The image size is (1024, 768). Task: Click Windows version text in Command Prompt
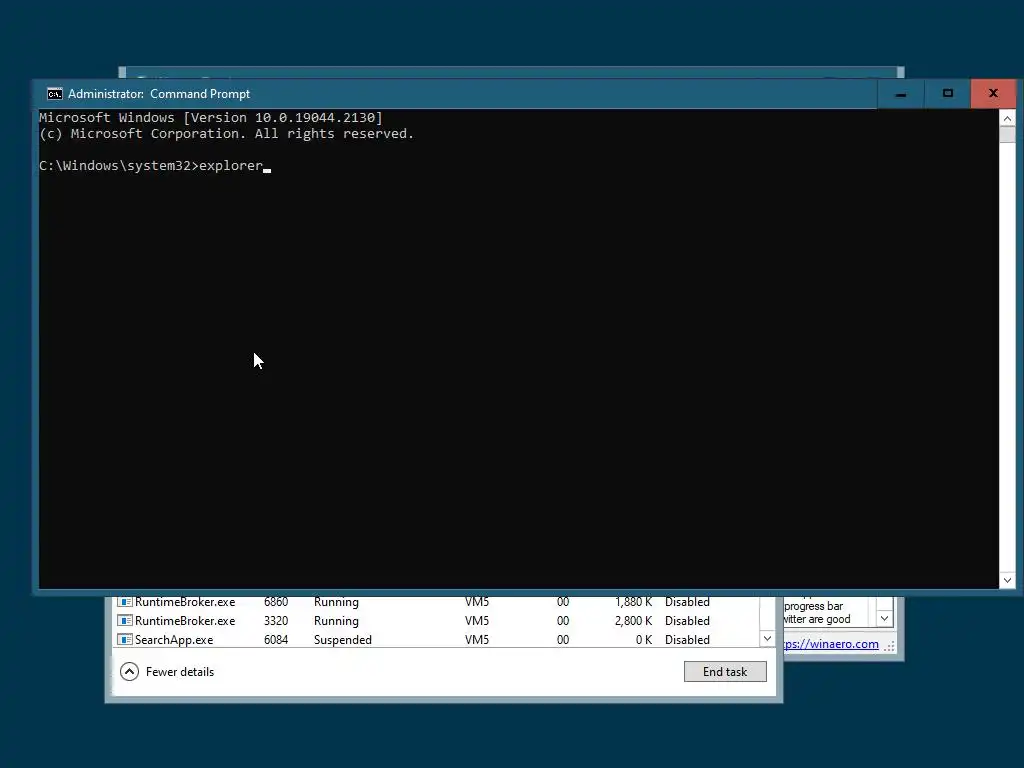(x=211, y=118)
